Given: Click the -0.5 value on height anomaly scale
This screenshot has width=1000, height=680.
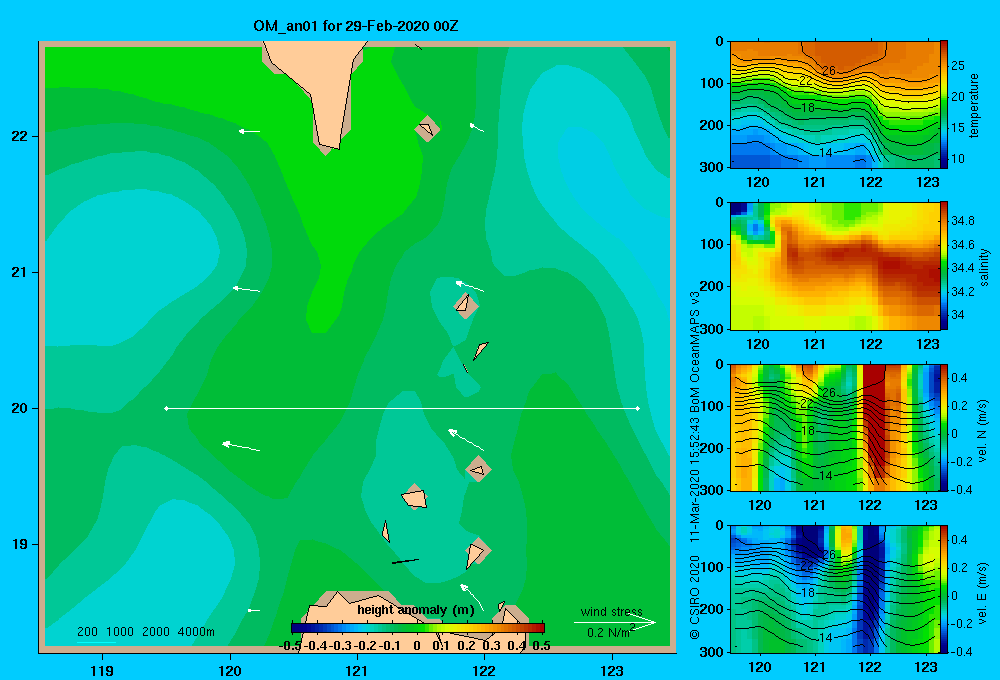Looking at the screenshot, I should [x=291, y=646].
